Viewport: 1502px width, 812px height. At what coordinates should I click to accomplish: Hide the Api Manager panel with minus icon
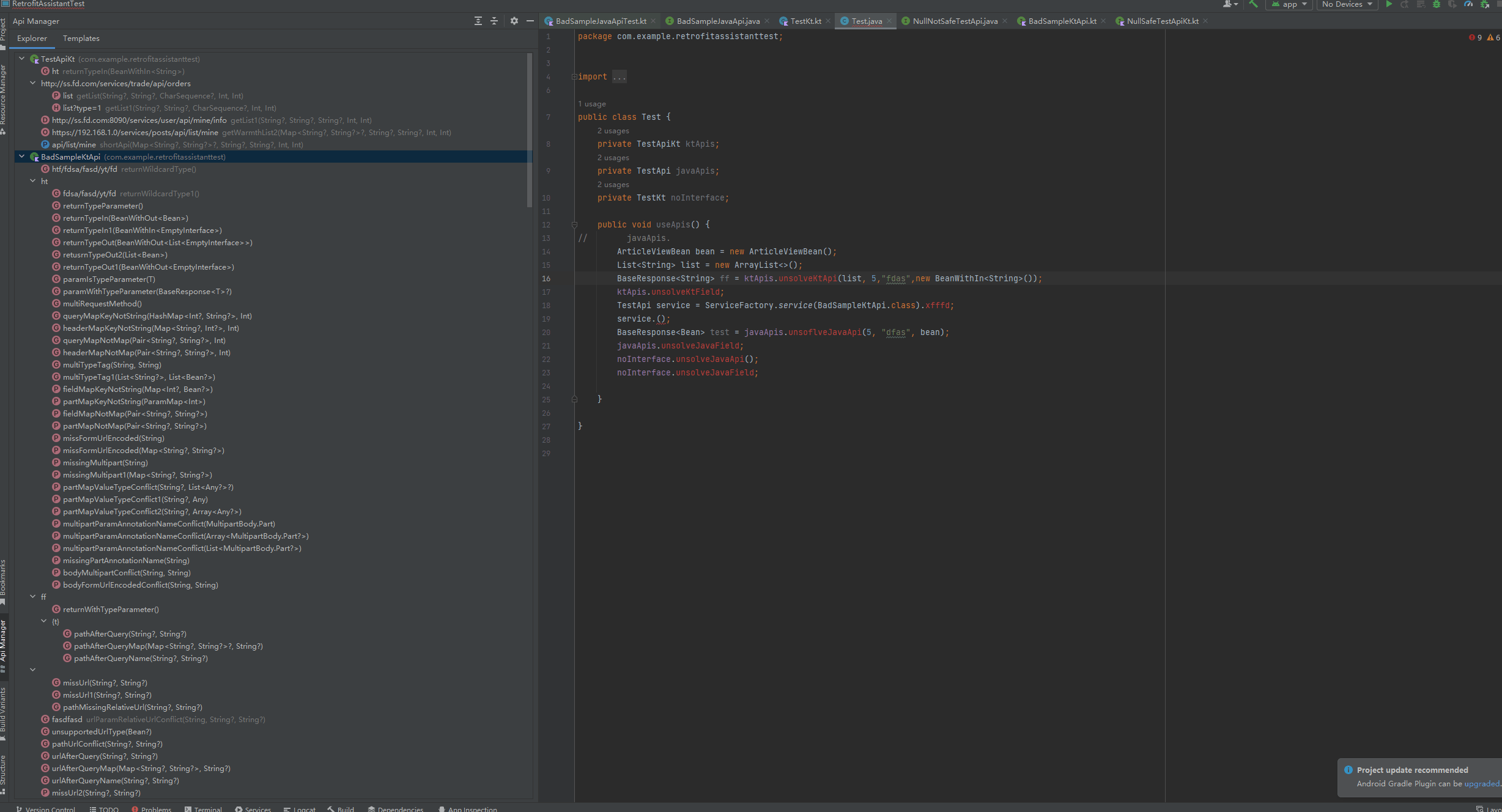530,21
